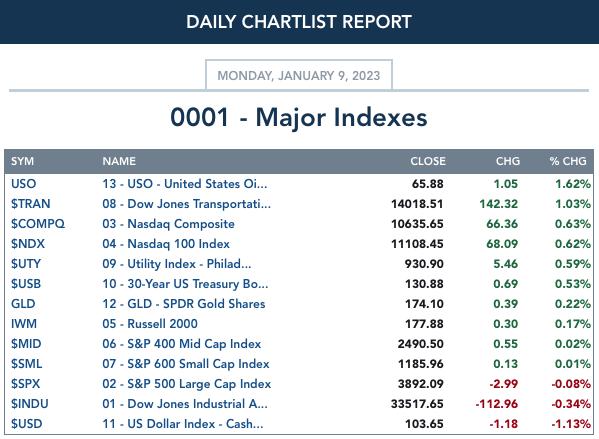599x439 pixels.
Task: Select the GLD symbol link
Action: coord(23,304)
